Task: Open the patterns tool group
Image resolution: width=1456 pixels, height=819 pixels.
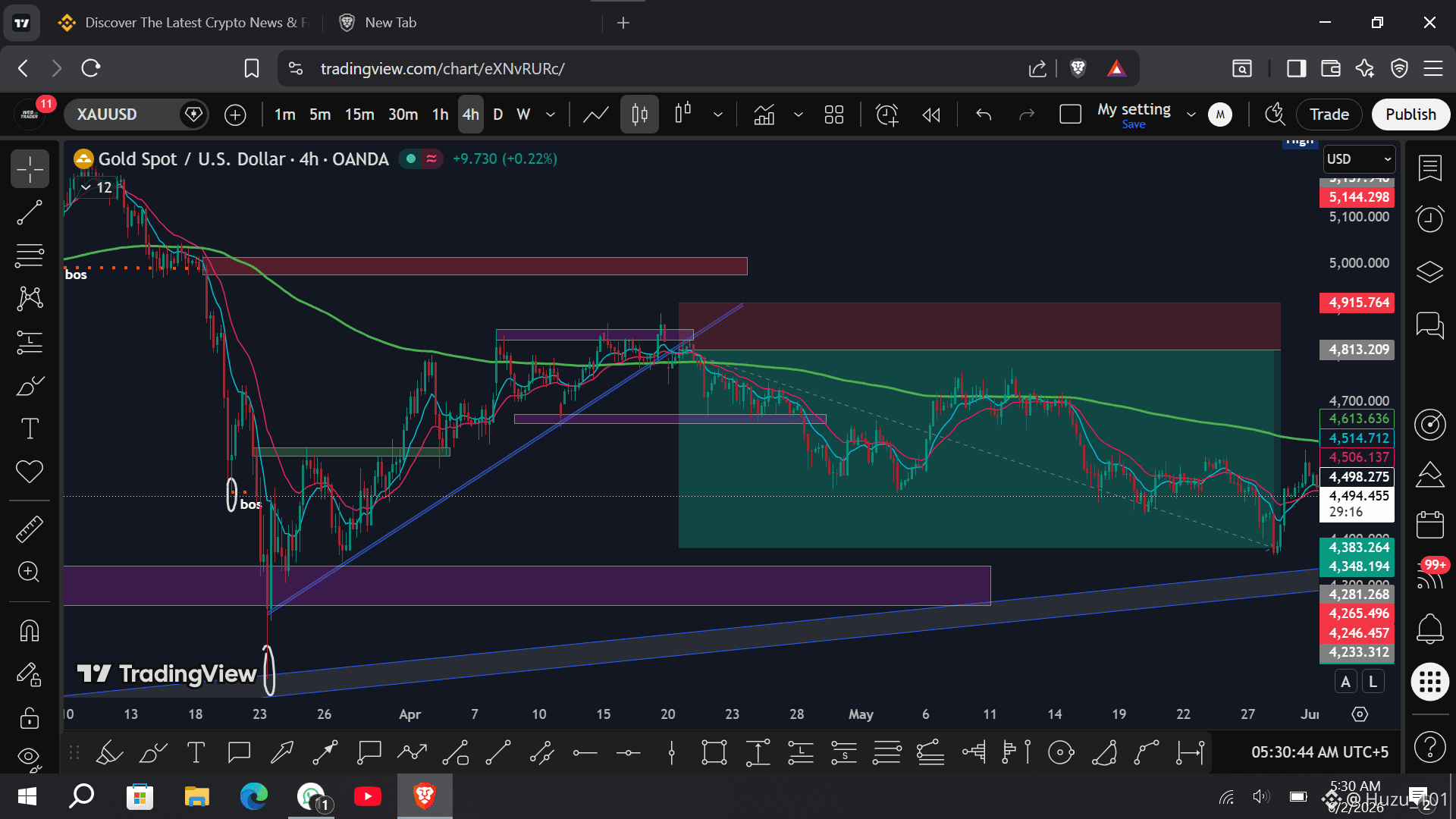Action: tap(30, 299)
